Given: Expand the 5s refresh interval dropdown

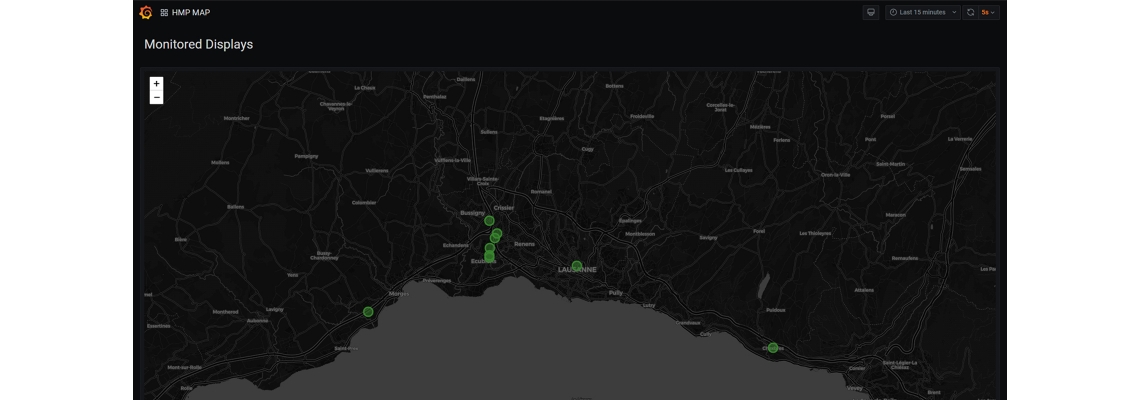Looking at the screenshot, I should [x=989, y=13].
